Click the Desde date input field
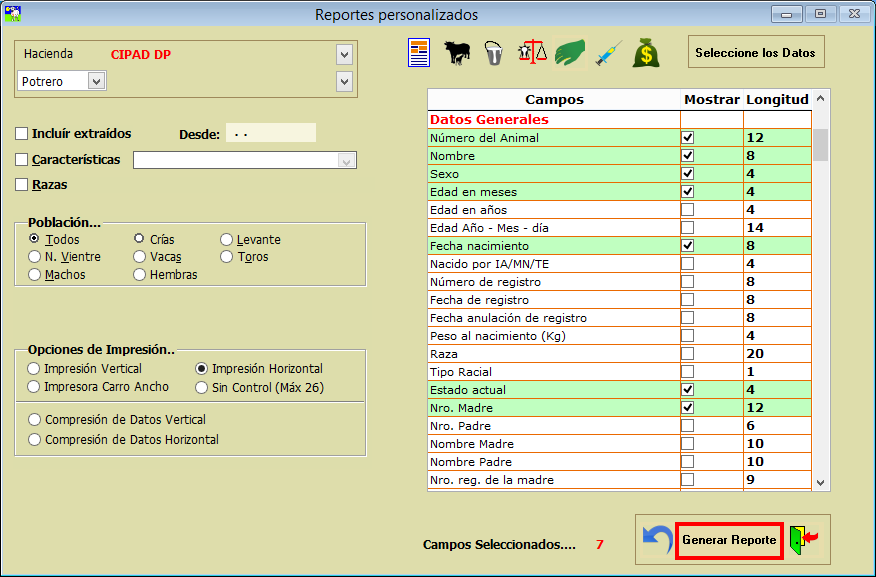The height and width of the screenshot is (577, 876). 270,133
